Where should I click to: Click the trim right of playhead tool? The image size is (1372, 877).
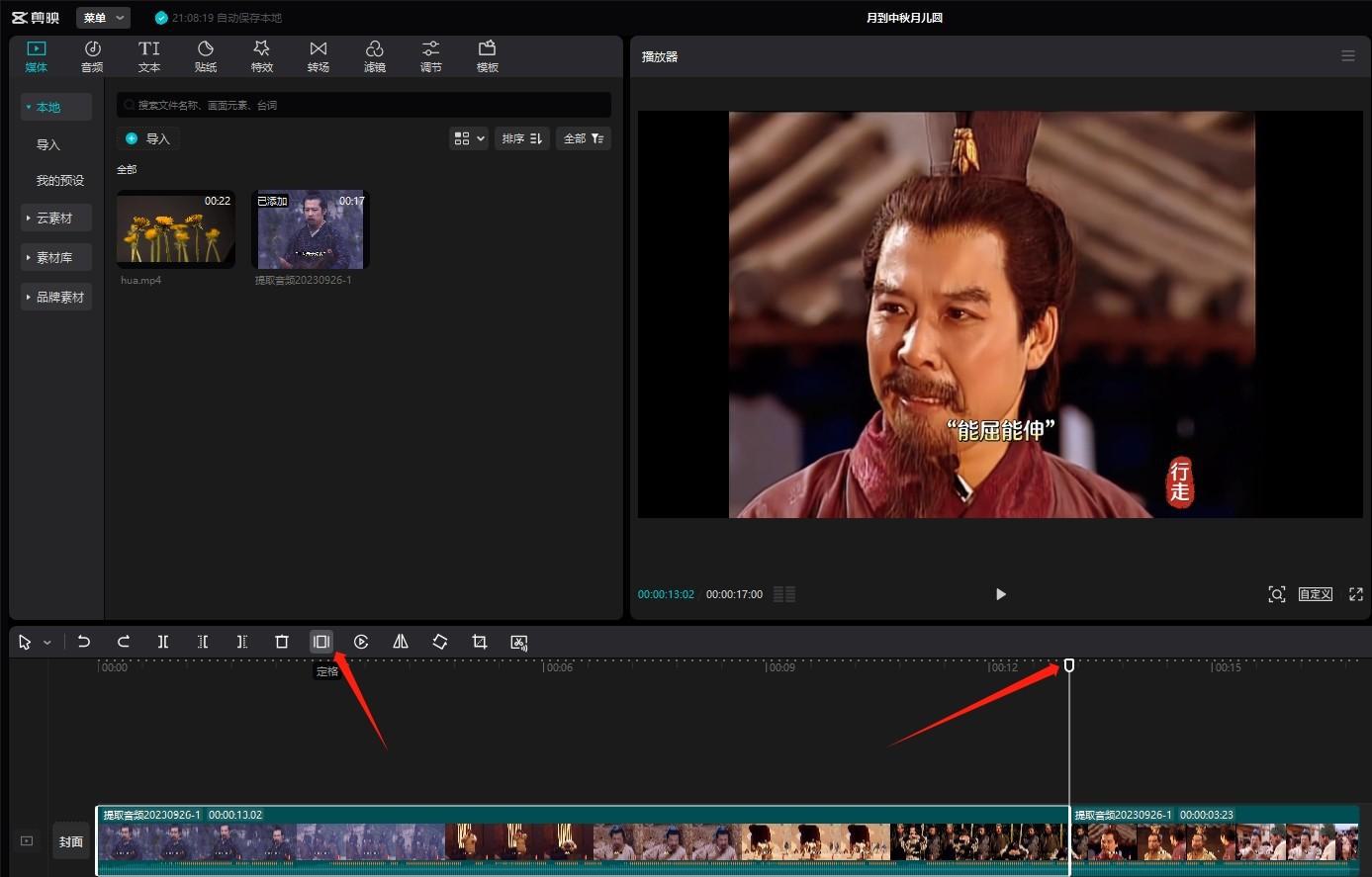pyautogui.click(x=242, y=642)
